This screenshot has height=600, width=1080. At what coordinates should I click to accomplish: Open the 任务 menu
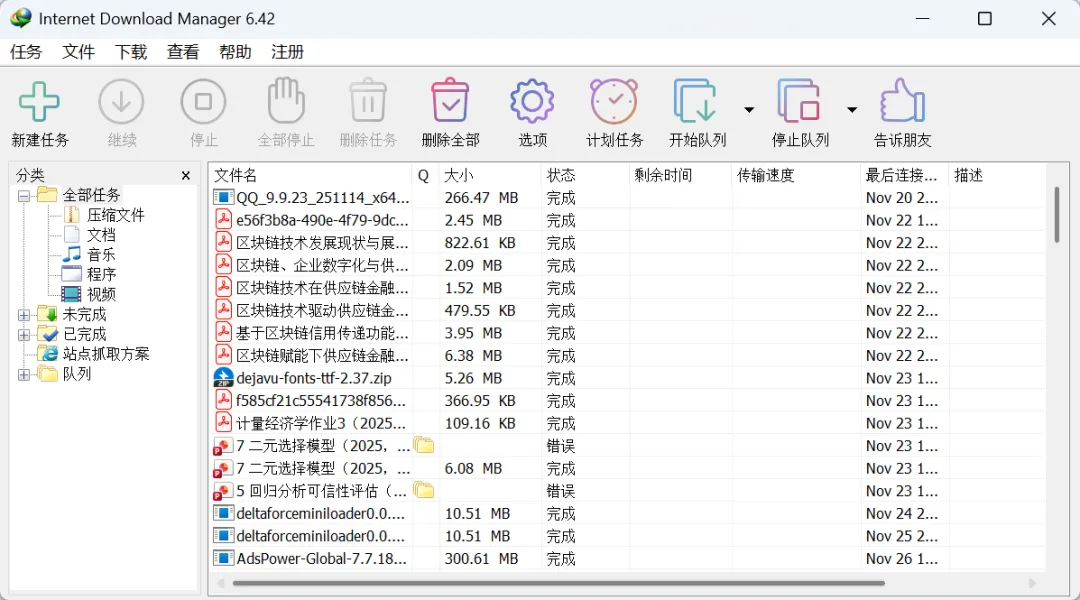(x=26, y=52)
